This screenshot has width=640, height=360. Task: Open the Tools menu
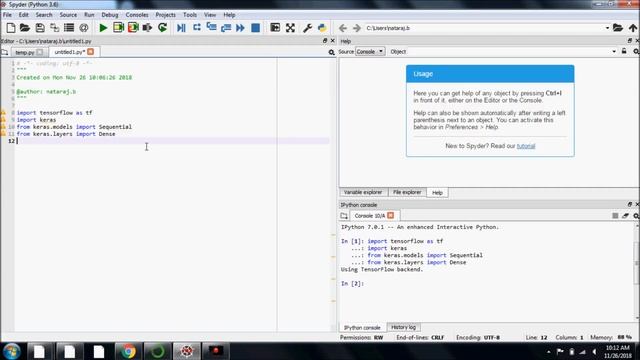(190, 15)
